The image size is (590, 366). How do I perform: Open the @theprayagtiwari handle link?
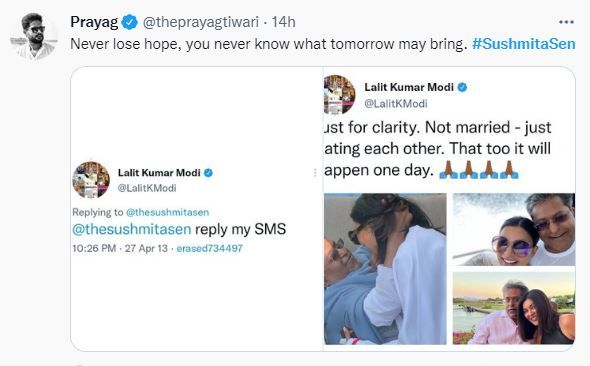[201, 22]
